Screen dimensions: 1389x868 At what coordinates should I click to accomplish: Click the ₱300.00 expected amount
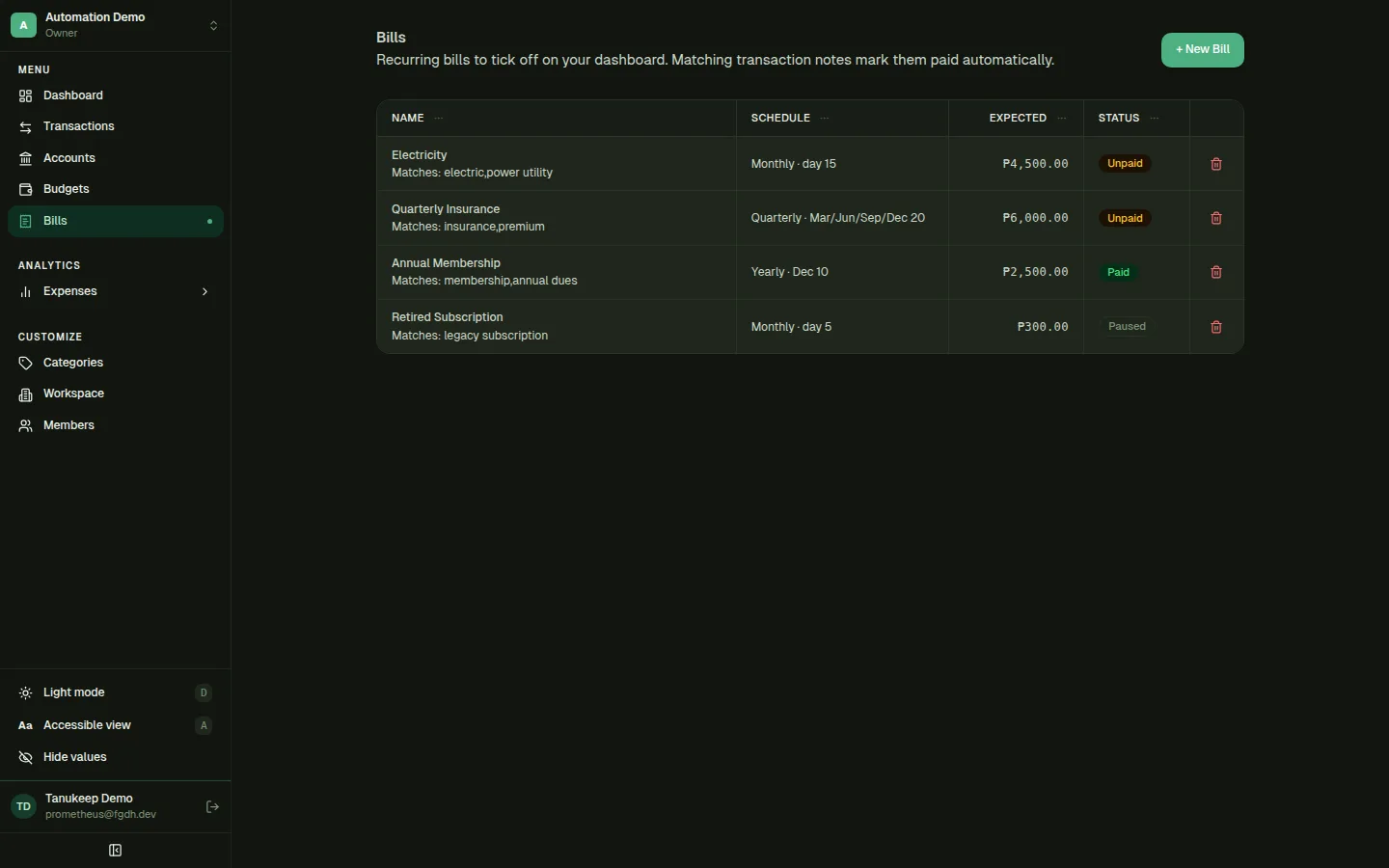(x=1043, y=328)
